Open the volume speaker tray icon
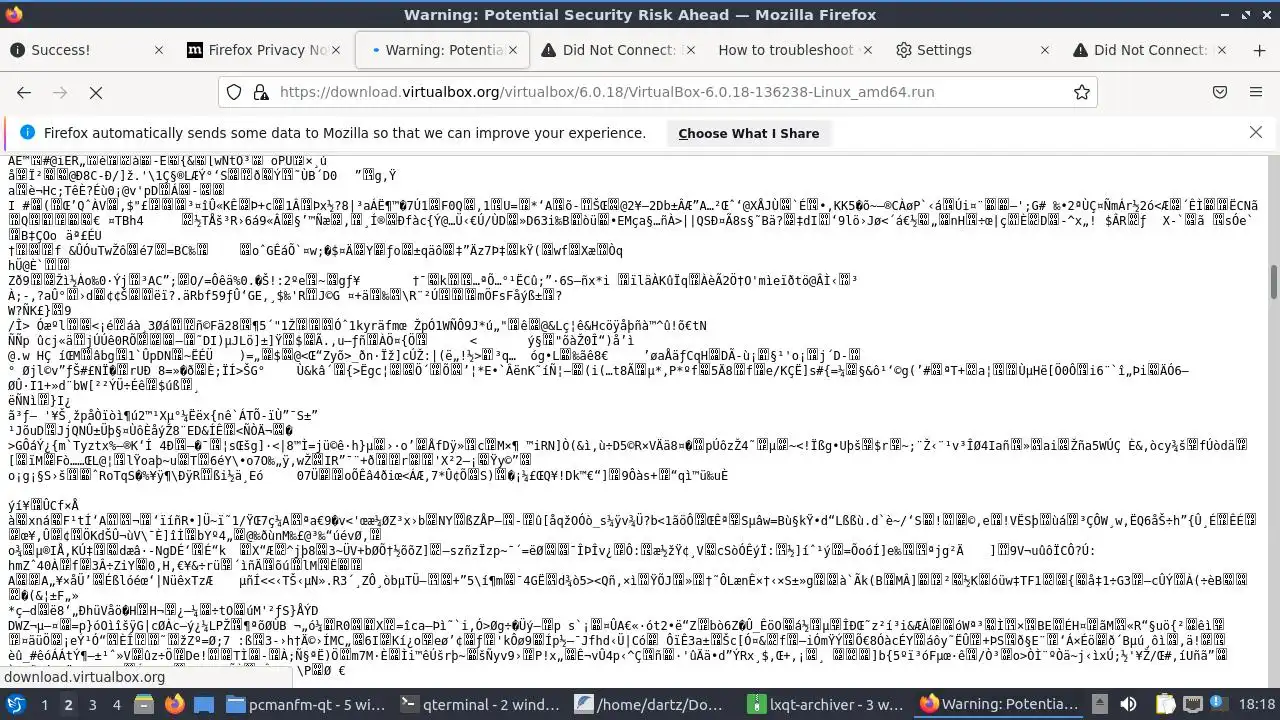Screen dimensions: 1280x720 pyautogui.click(x=1128, y=704)
